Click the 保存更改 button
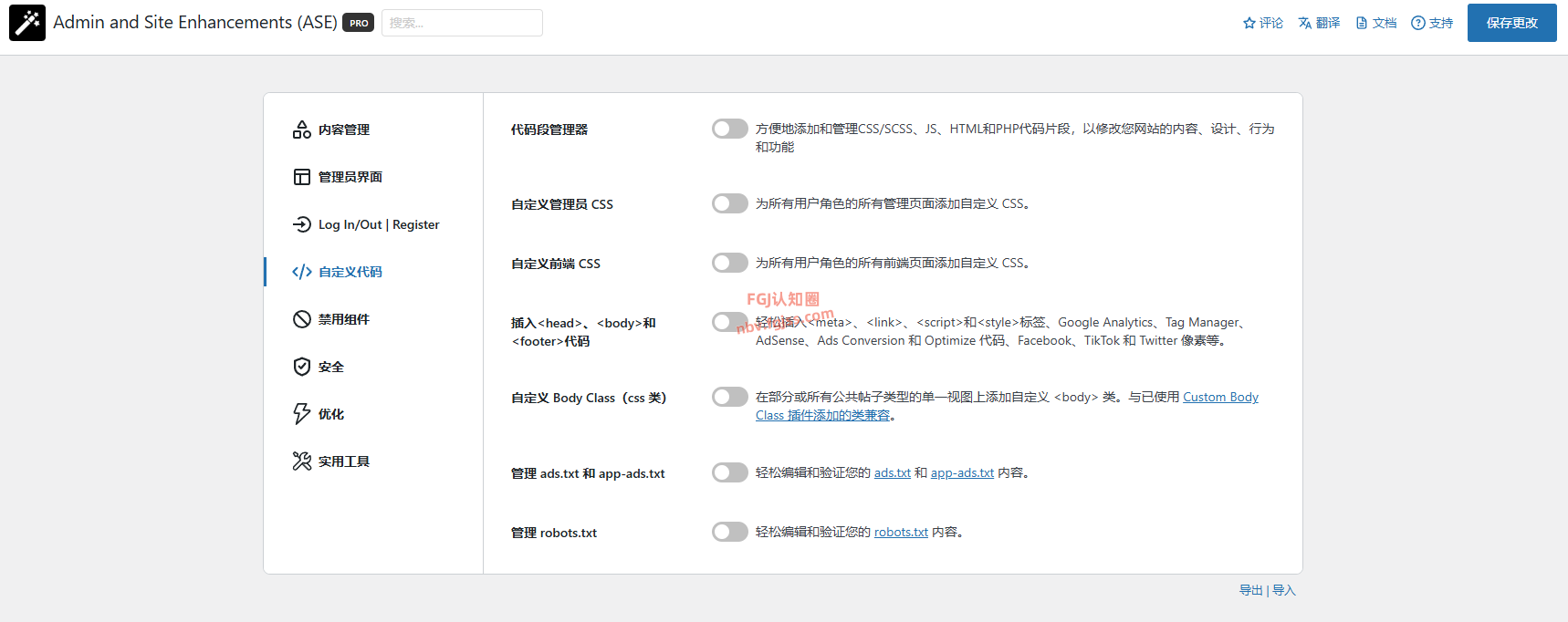This screenshot has height=622, width=1568. pos(1512,23)
